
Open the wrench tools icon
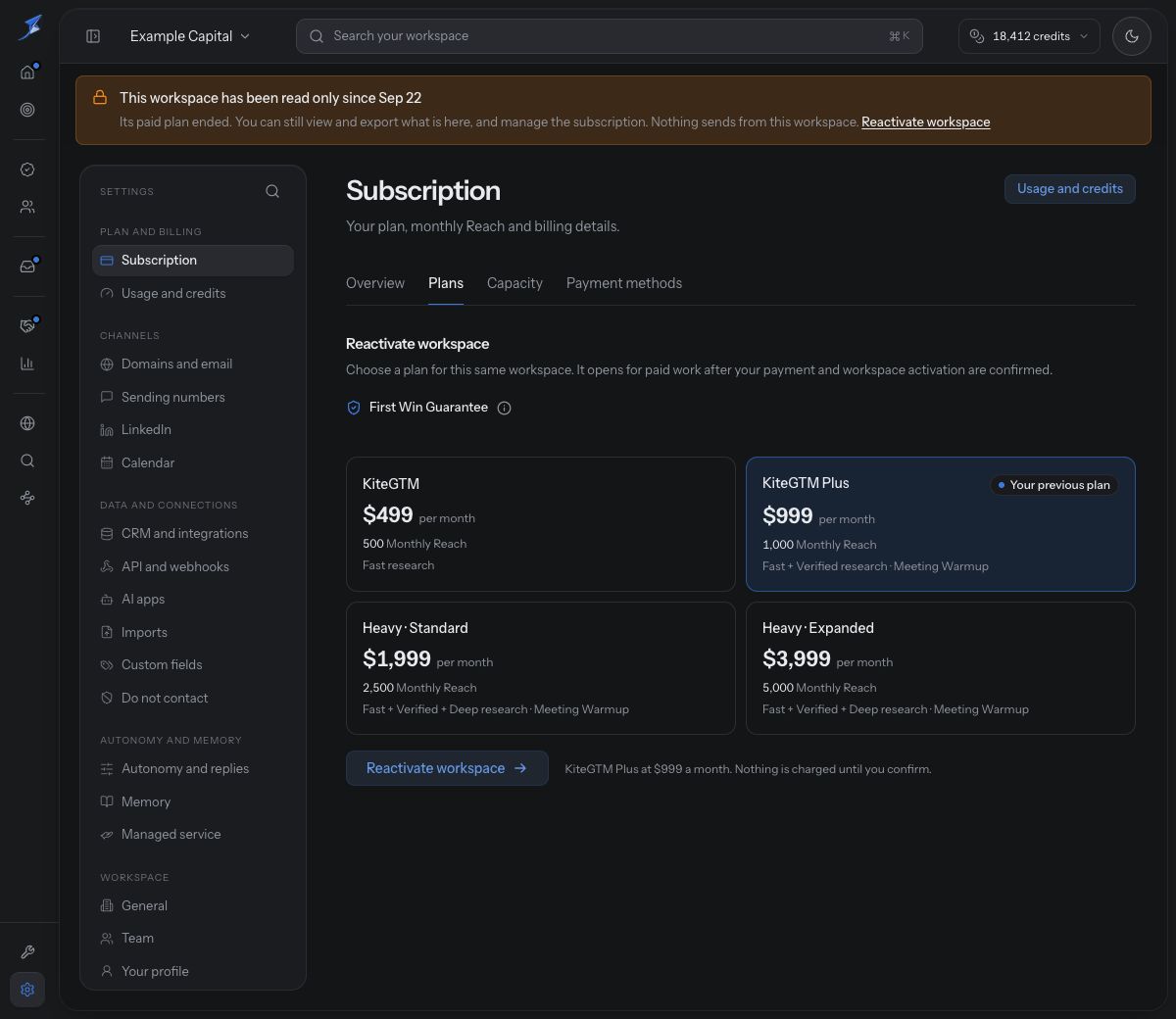[x=27, y=952]
